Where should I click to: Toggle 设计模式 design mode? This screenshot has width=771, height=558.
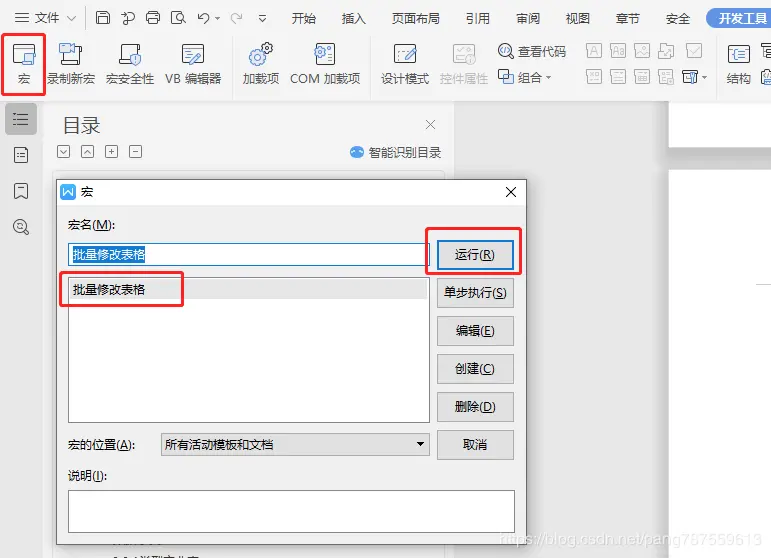[405, 64]
